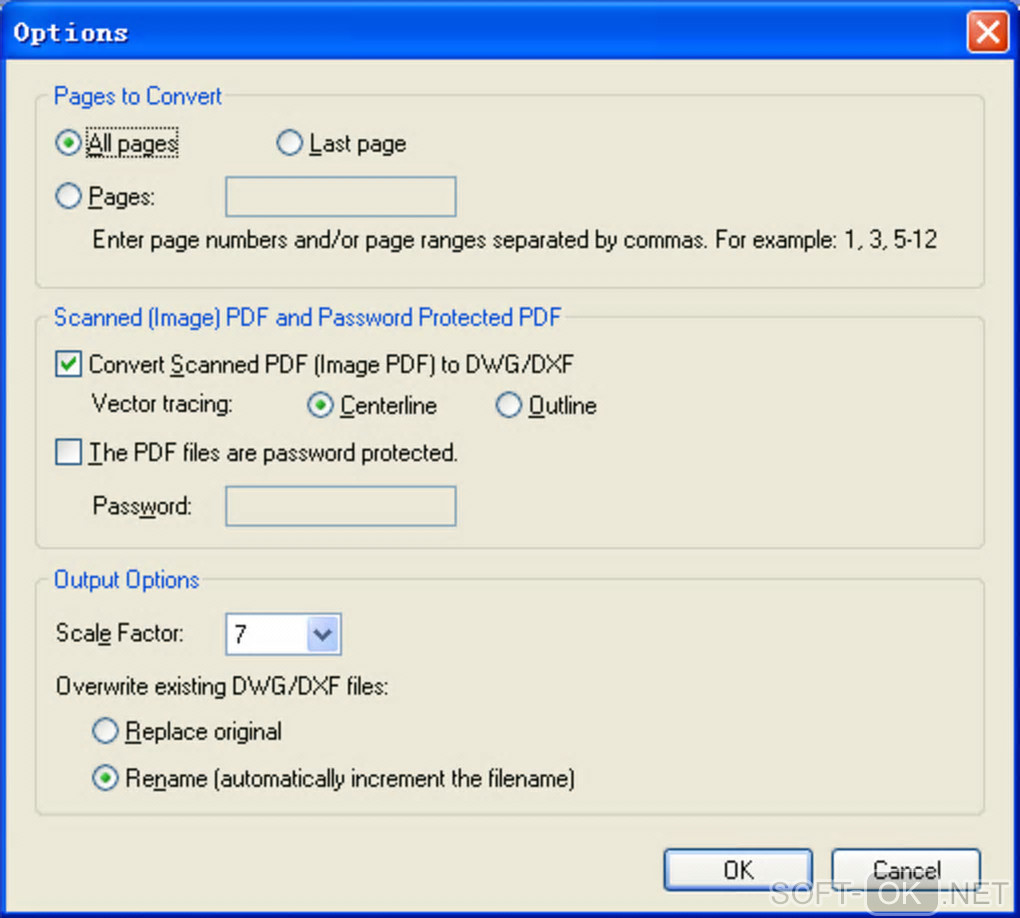Viewport: 1020px width, 918px height.
Task: Click the Pages to Convert group label
Action: pyautogui.click(x=138, y=96)
